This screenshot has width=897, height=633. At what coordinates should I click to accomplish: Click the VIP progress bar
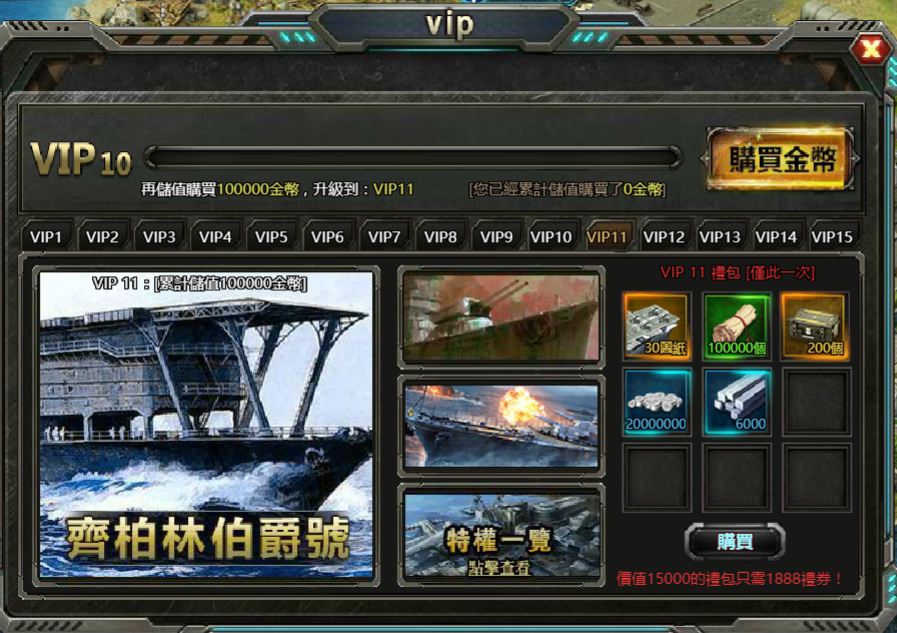[x=413, y=157]
